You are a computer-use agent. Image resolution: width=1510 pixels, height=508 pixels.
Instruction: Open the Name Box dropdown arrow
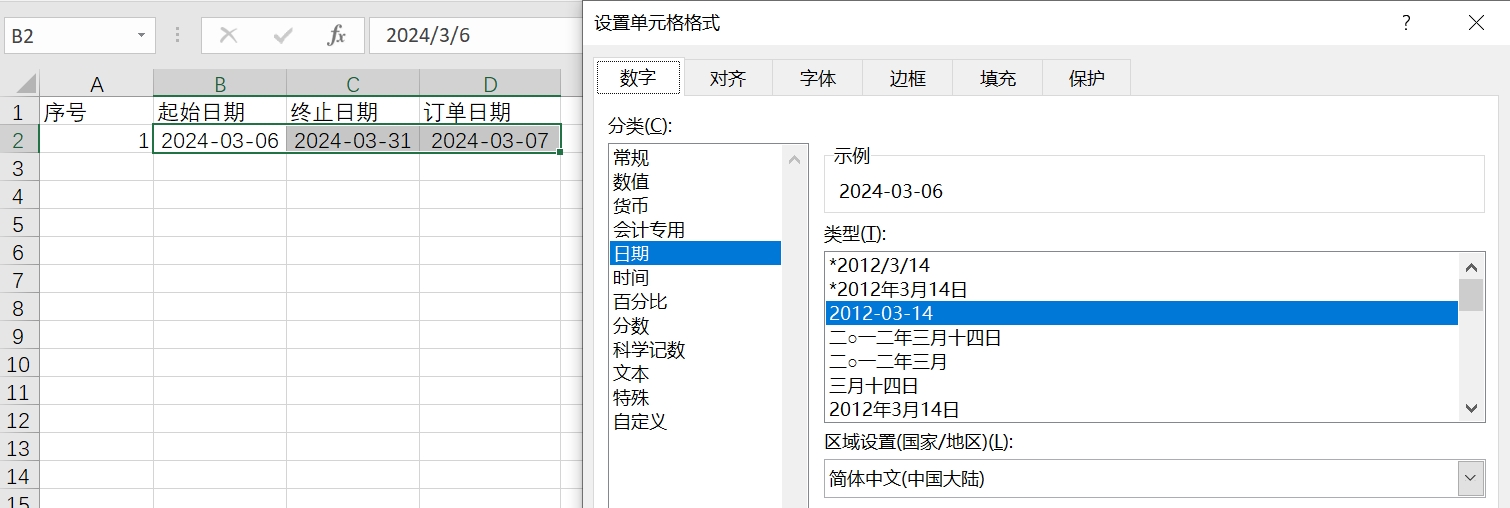coord(141,36)
